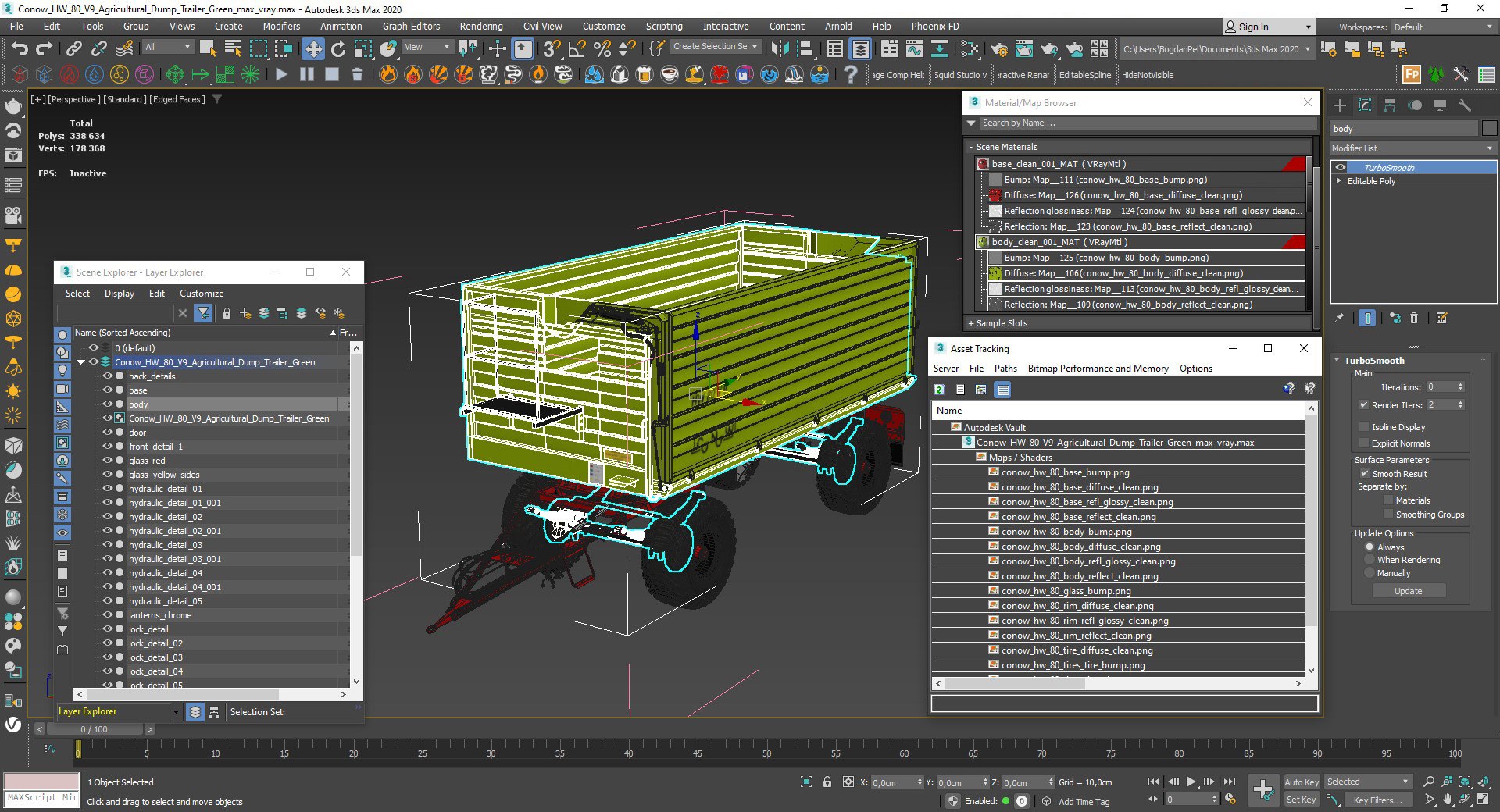Open Create Selection Set dropdown

(716, 47)
